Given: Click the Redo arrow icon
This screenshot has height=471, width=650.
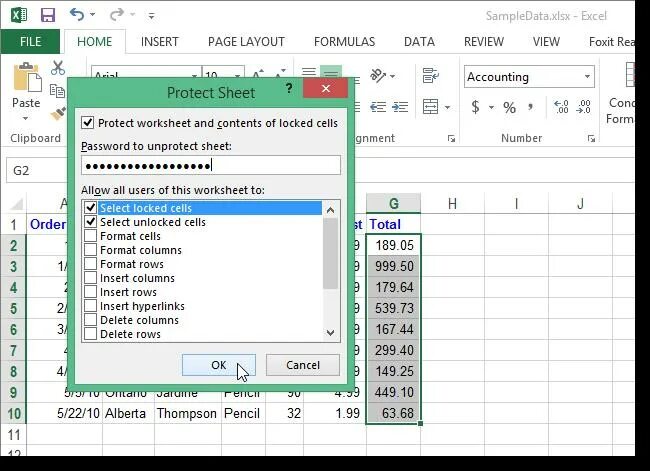Looking at the screenshot, I should pos(116,15).
